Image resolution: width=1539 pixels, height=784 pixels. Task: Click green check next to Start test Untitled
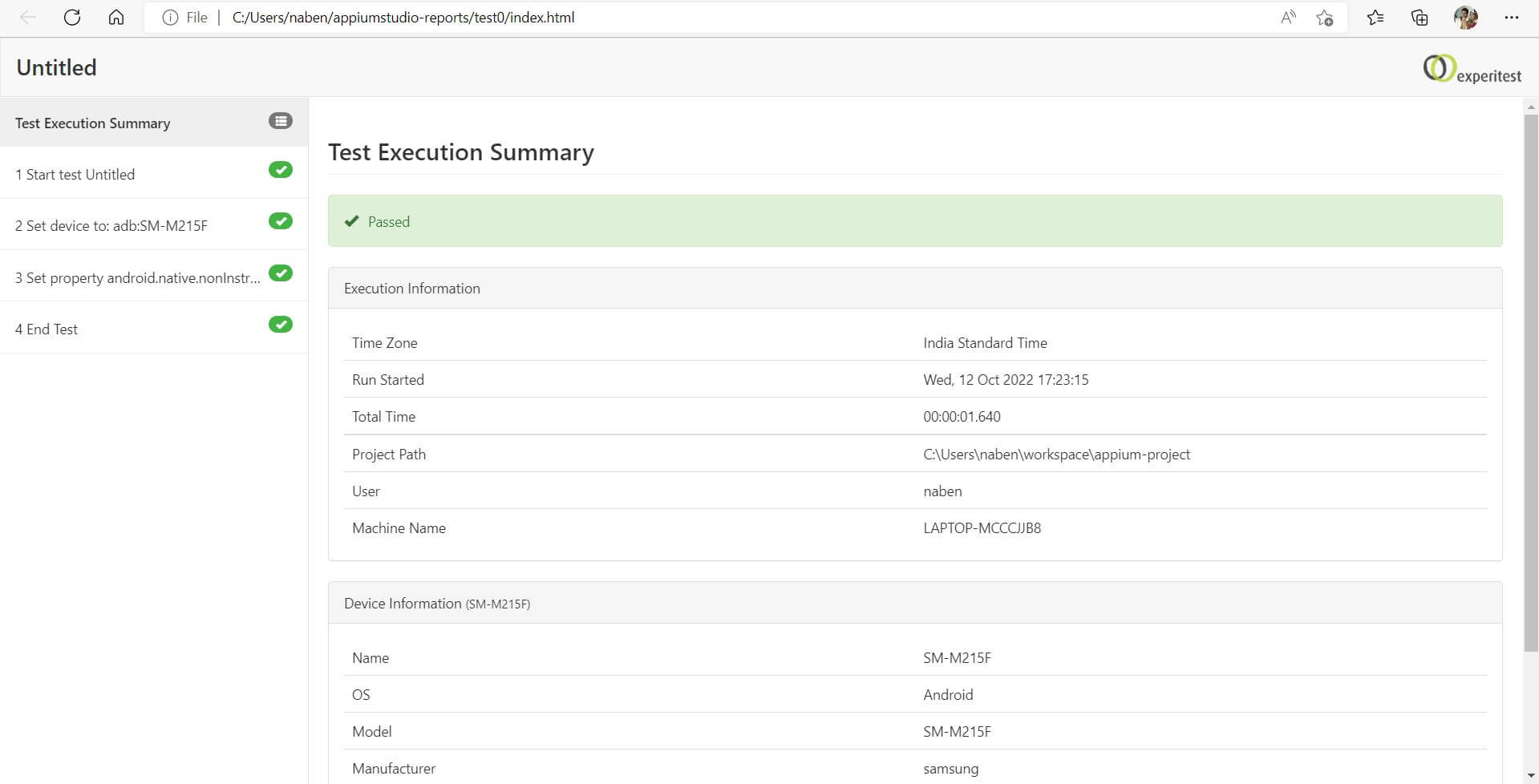[280, 170]
